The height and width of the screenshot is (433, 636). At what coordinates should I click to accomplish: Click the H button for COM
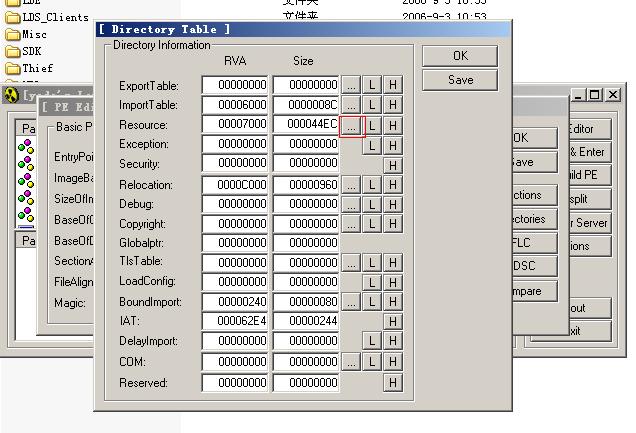393,362
